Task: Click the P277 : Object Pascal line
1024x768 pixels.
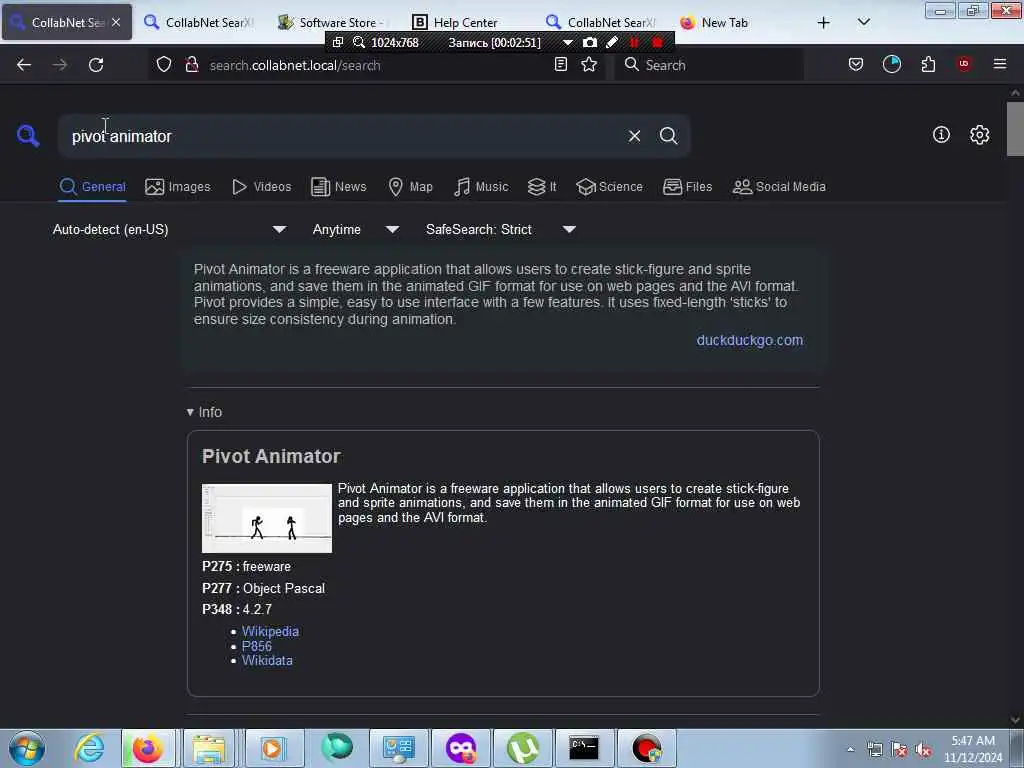Action: point(263,588)
